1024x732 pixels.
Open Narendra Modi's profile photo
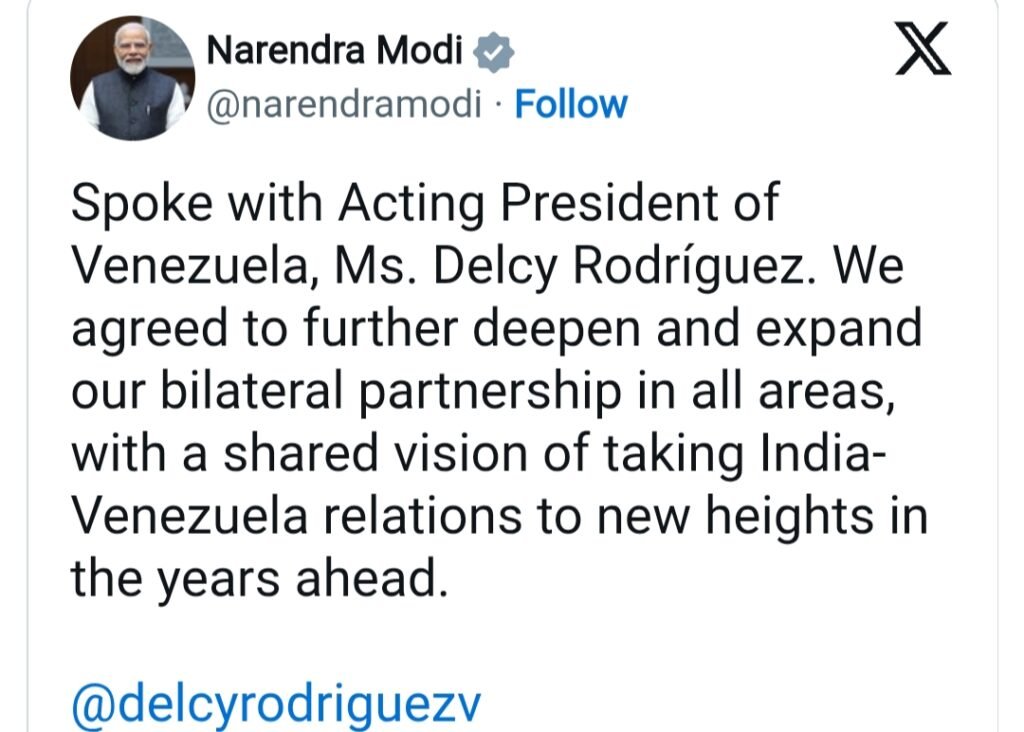[x=132, y=78]
